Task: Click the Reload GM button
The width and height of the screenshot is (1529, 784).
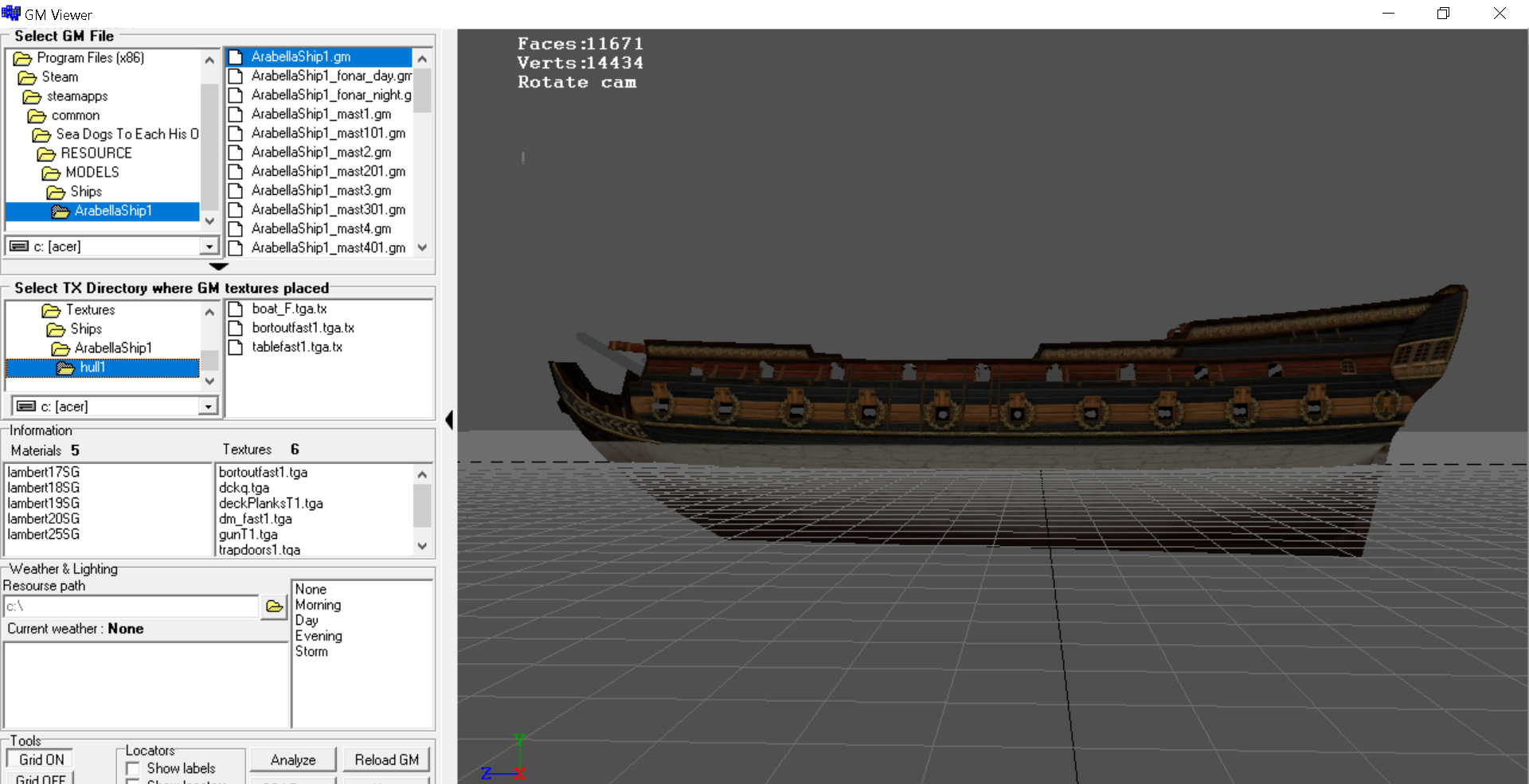Action: click(x=386, y=760)
